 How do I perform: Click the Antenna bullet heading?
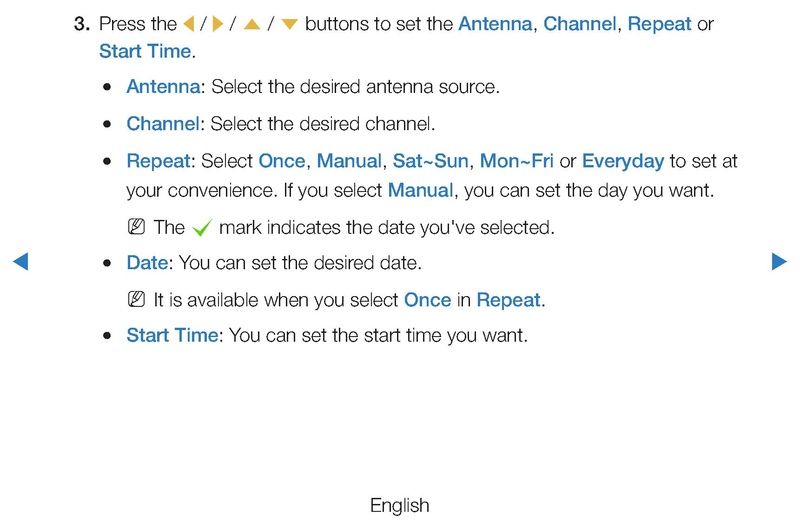(x=163, y=87)
